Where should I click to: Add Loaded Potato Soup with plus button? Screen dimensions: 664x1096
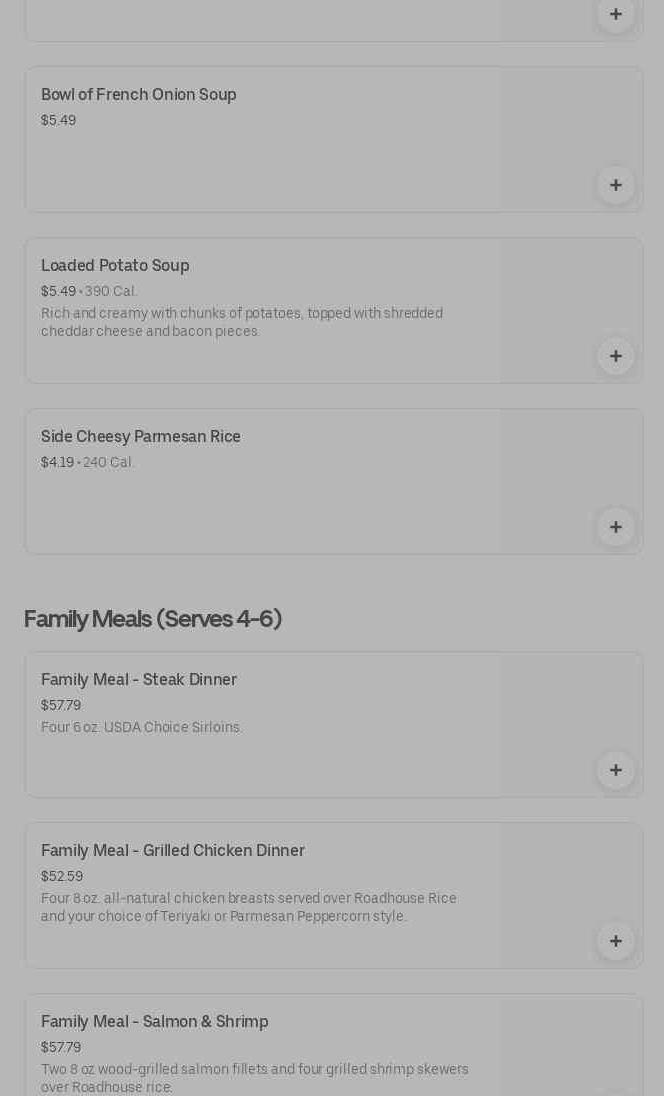[x=615, y=356]
